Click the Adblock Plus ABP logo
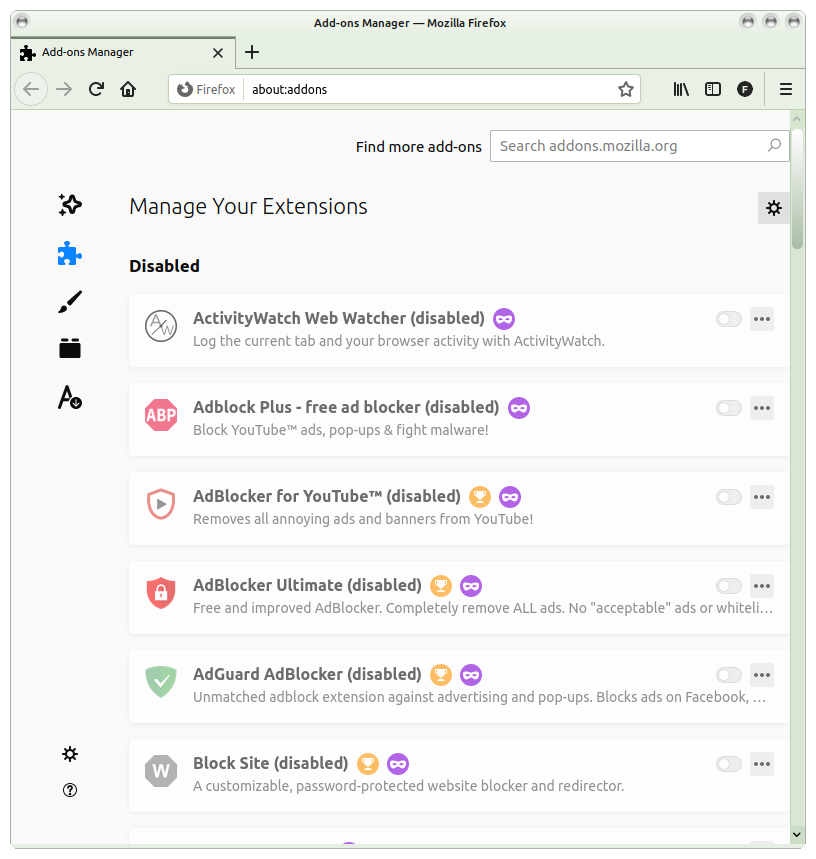The height and width of the screenshot is (859, 816). pyautogui.click(x=161, y=415)
